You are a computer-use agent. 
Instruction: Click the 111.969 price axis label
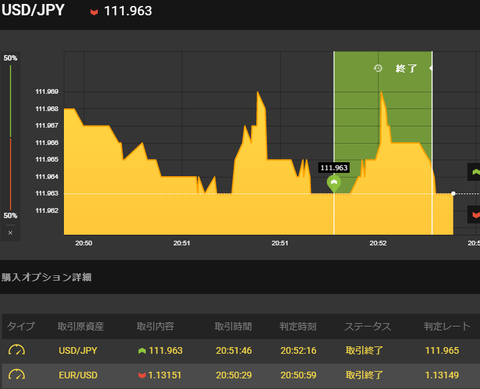pos(47,92)
